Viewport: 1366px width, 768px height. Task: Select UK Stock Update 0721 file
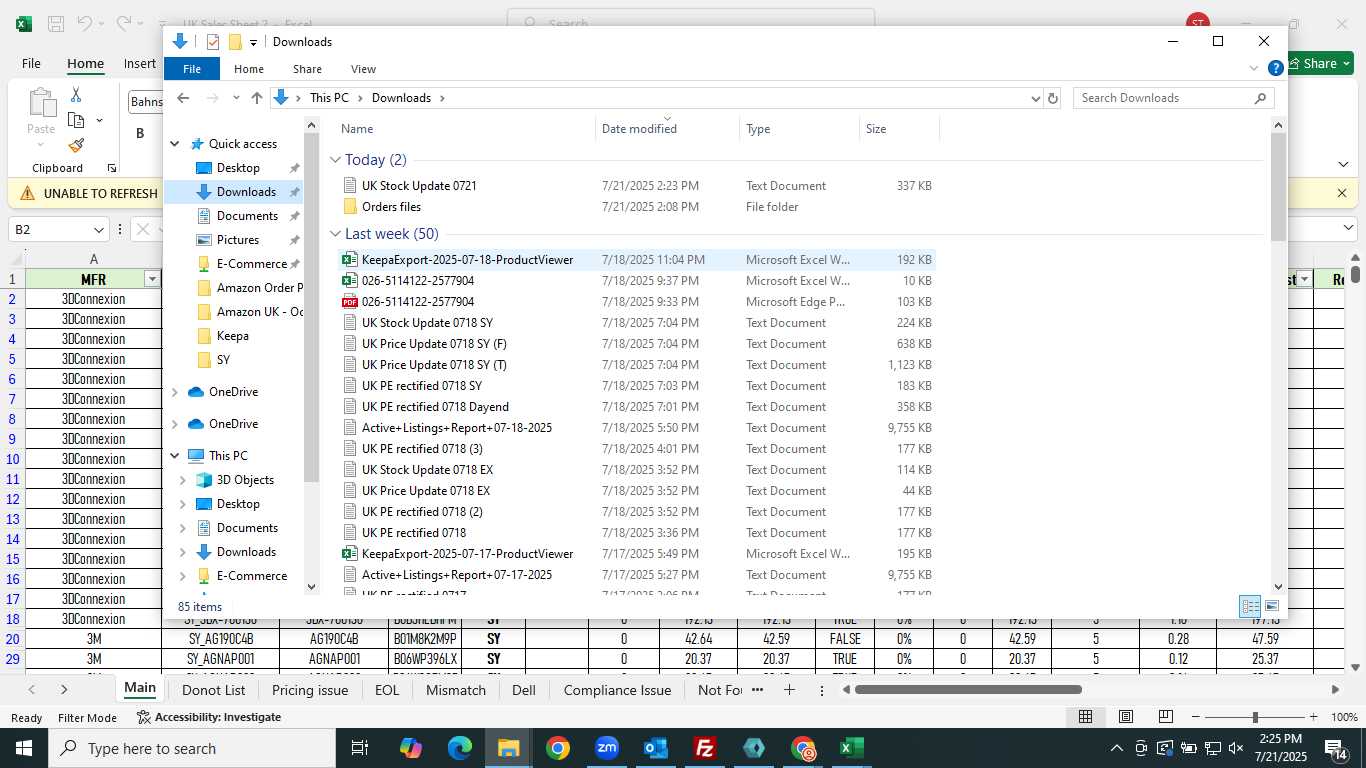(419, 186)
